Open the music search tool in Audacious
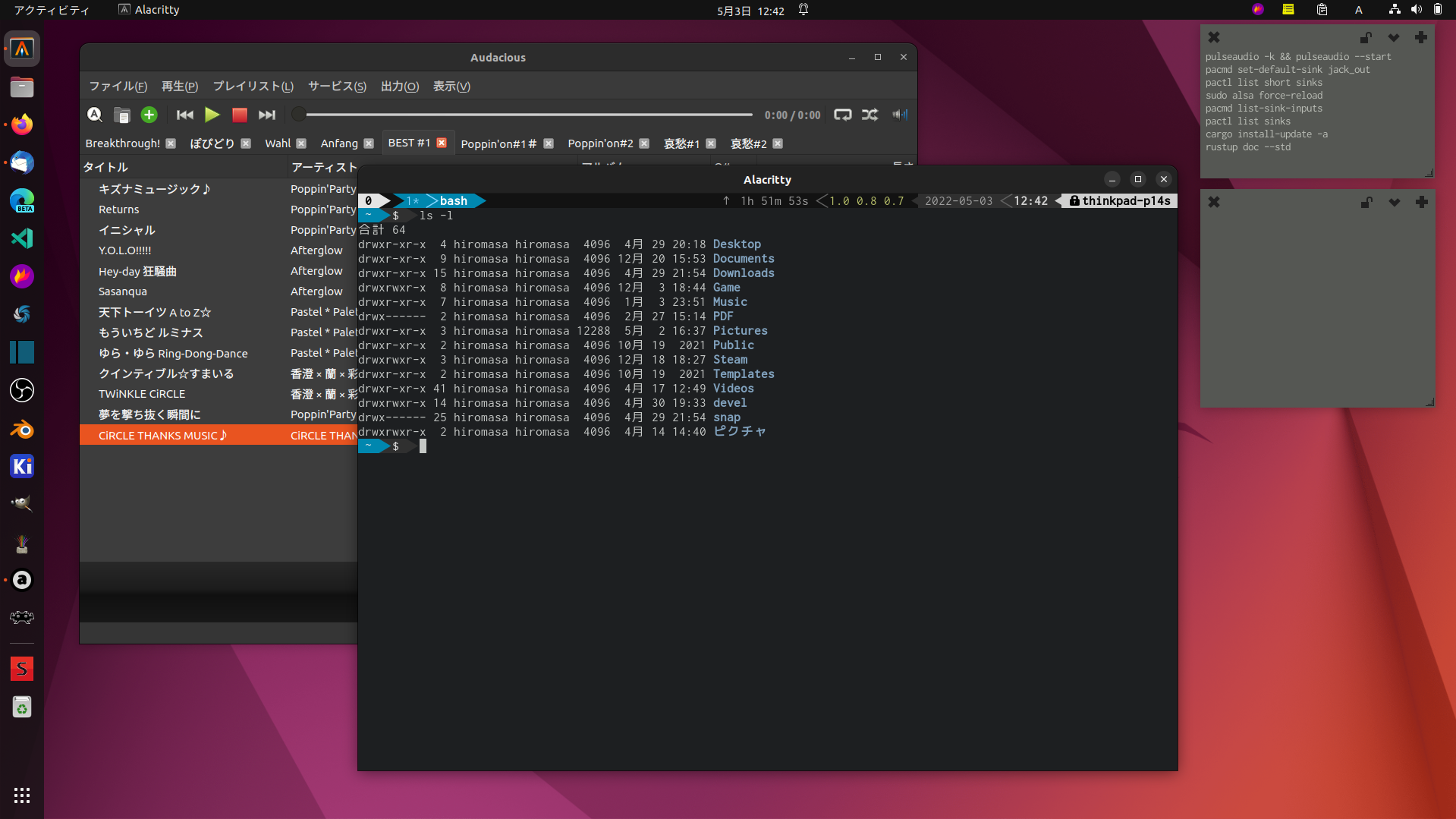Image resolution: width=1456 pixels, height=819 pixels. (x=94, y=115)
